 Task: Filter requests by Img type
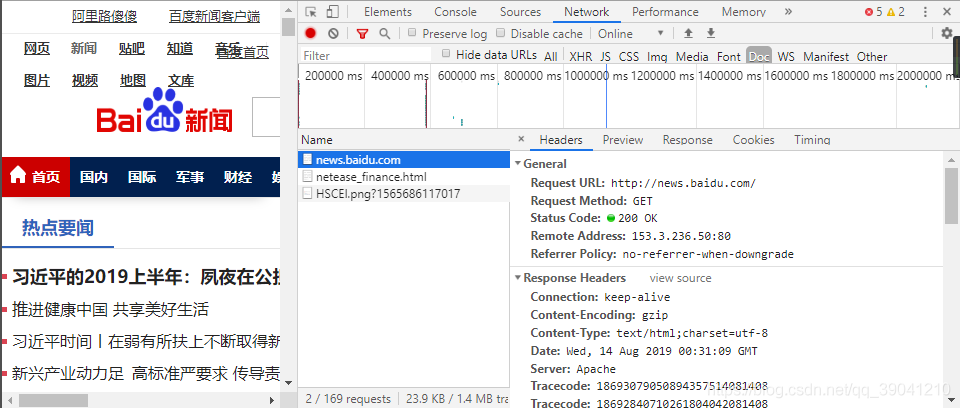[x=657, y=56]
